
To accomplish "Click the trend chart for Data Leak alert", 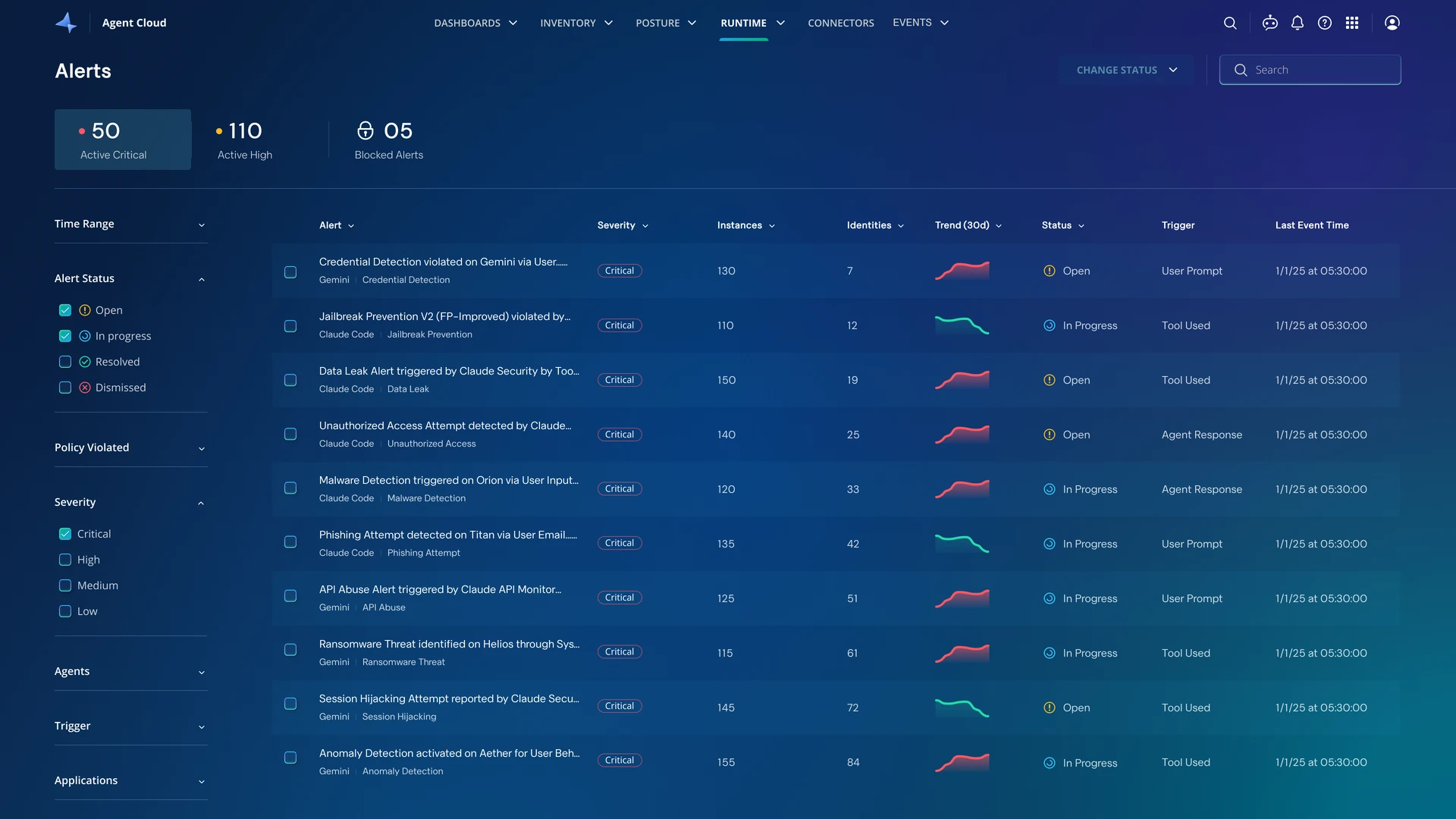I will [962, 380].
